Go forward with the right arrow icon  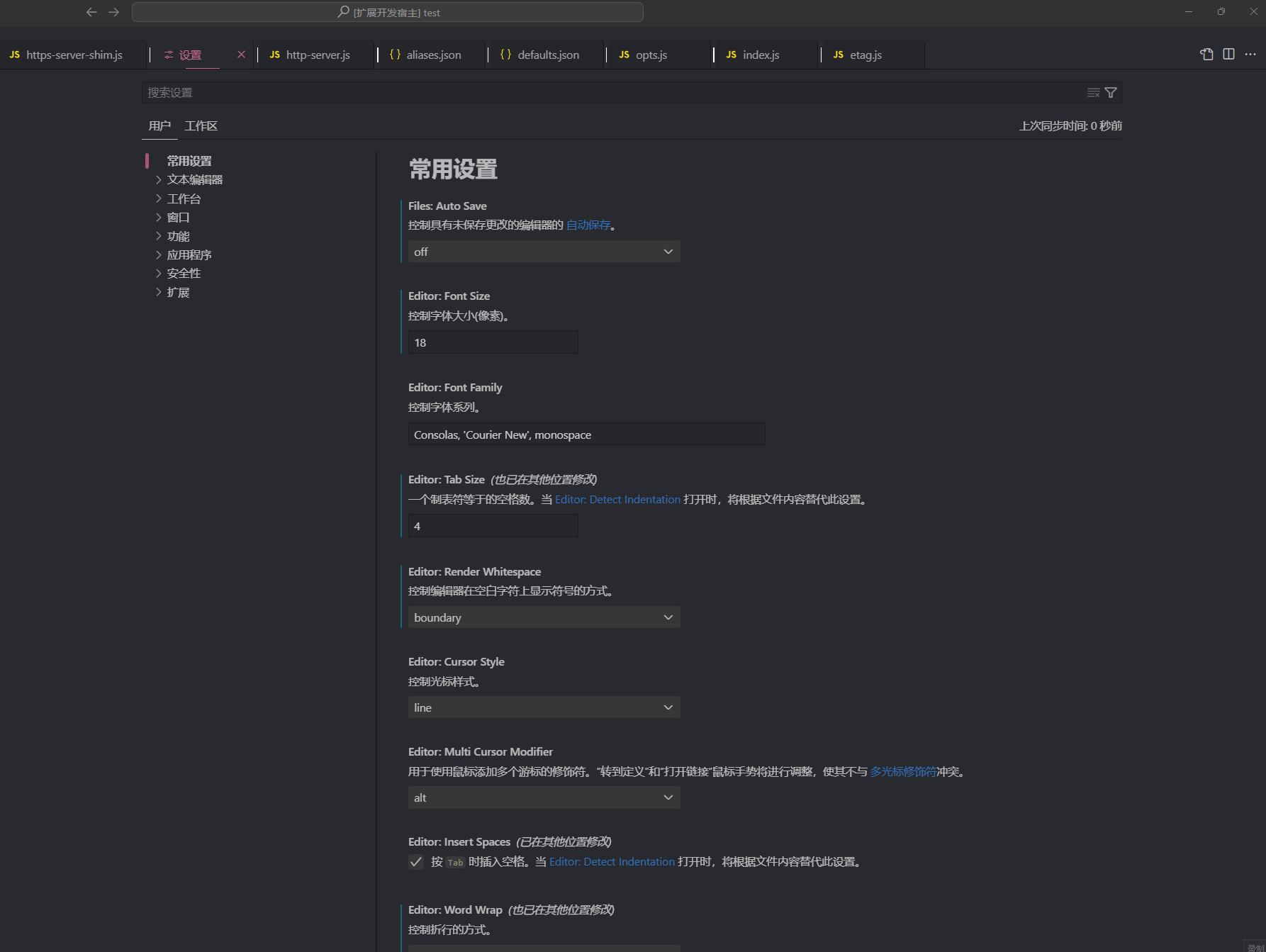[x=113, y=12]
